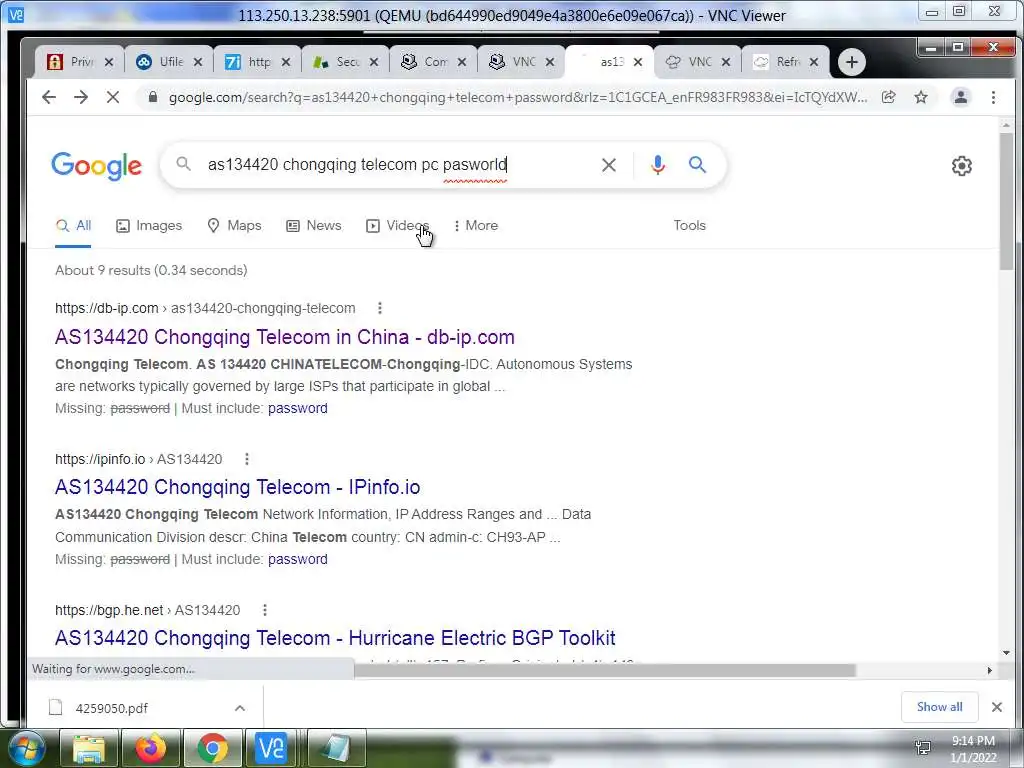Open Chrome three-dot menu
This screenshot has width=1024, height=768.
[x=993, y=97]
